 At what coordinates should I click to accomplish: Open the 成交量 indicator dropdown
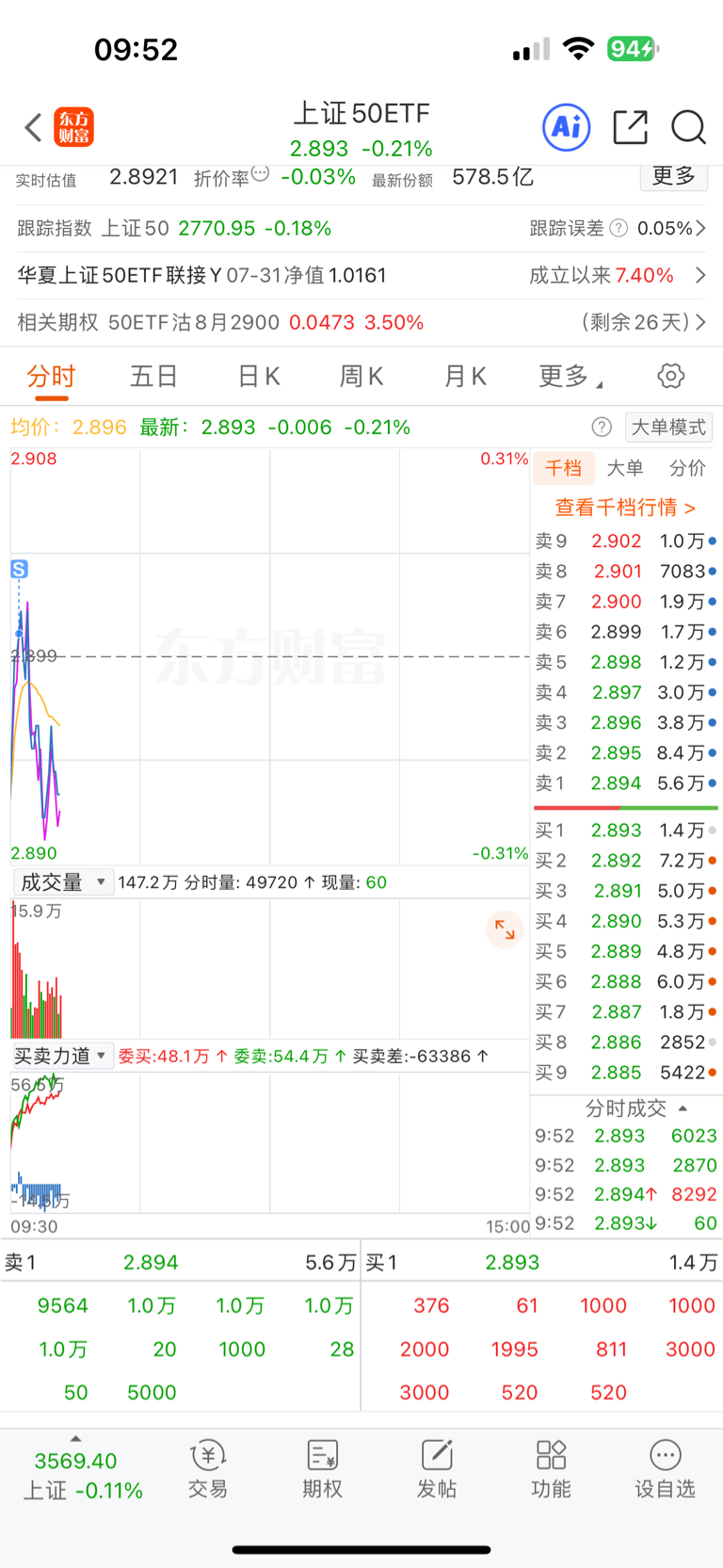coord(64,882)
